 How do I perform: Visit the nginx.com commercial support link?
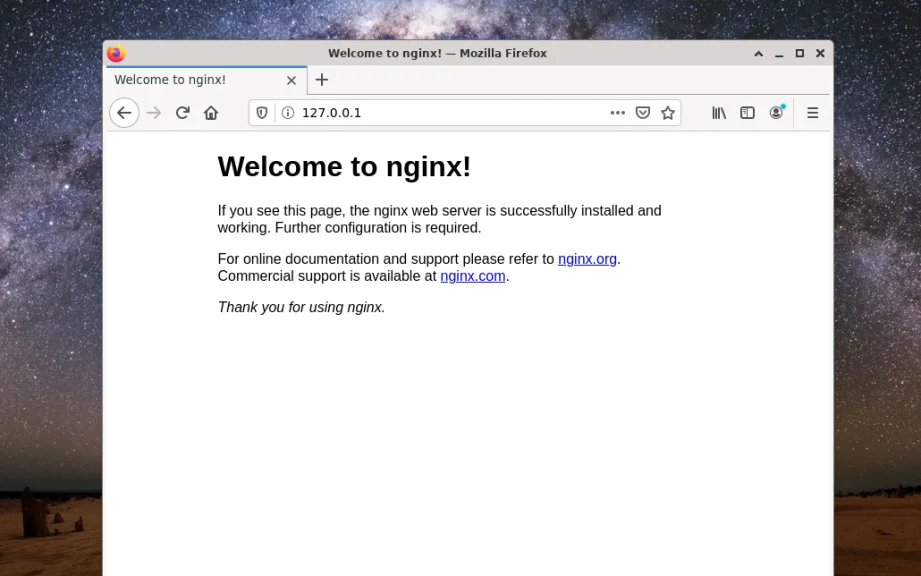pyautogui.click(x=472, y=276)
